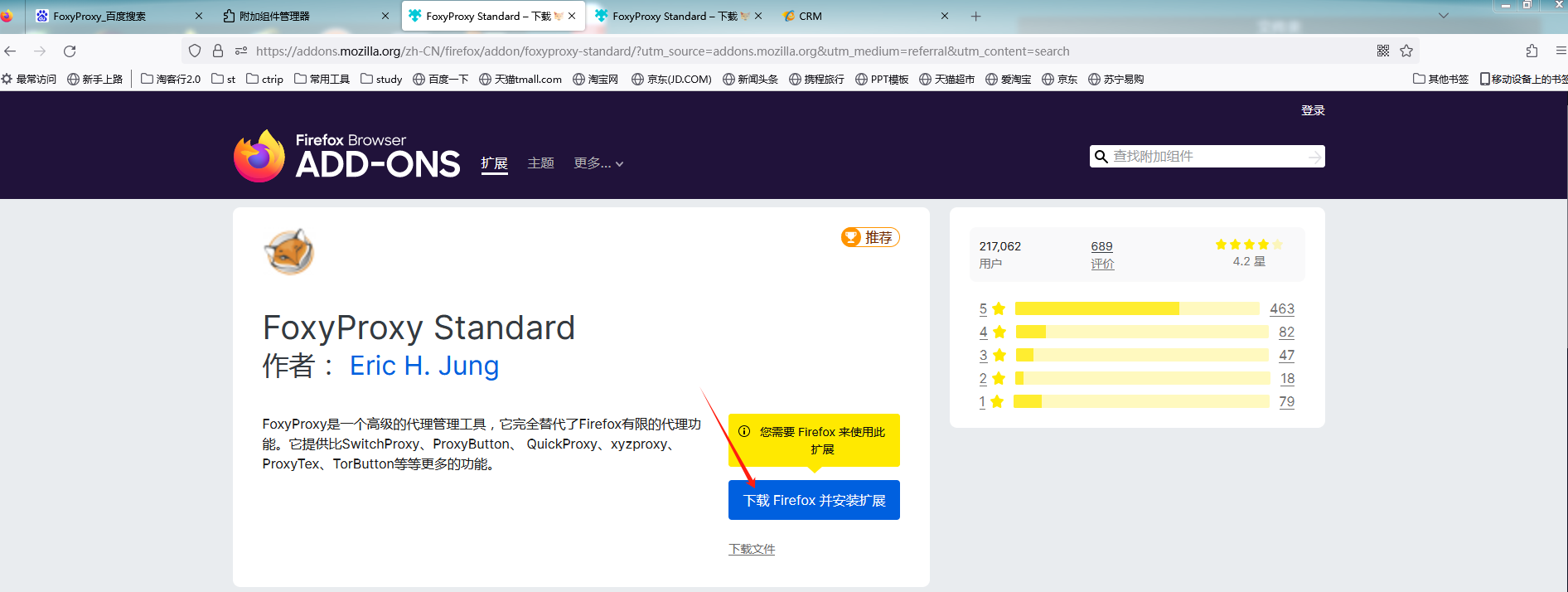Screen dimensions: 1568x592
Task: Open the 其他书签 folder
Action: point(1440,80)
